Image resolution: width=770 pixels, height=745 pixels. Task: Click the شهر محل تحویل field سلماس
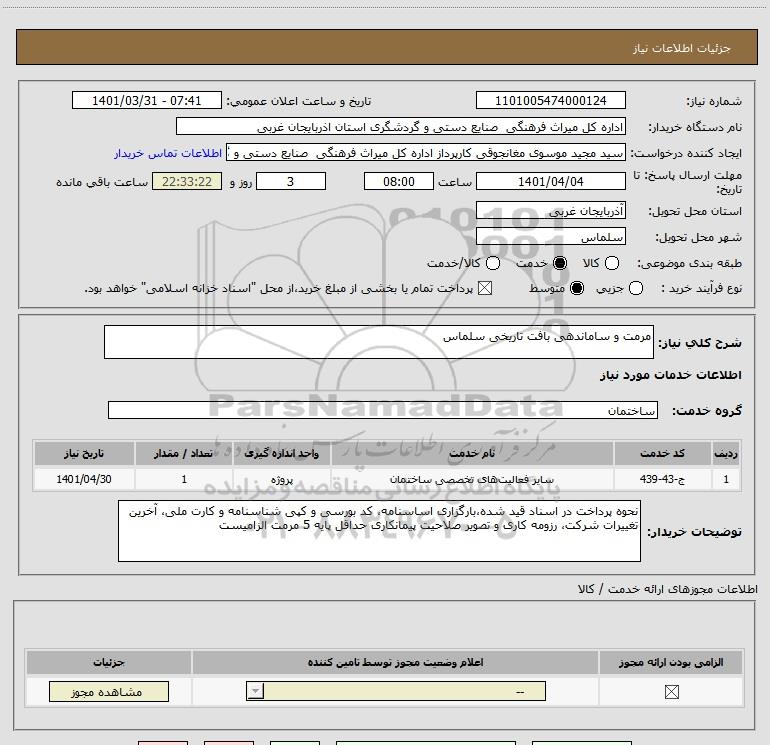pyautogui.click(x=550, y=237)
